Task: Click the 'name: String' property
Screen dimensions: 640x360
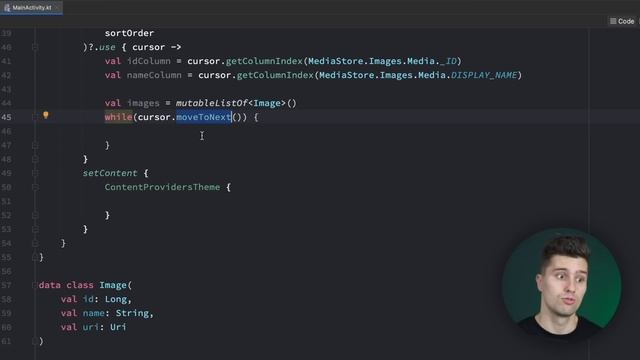Action: point(116,313)
